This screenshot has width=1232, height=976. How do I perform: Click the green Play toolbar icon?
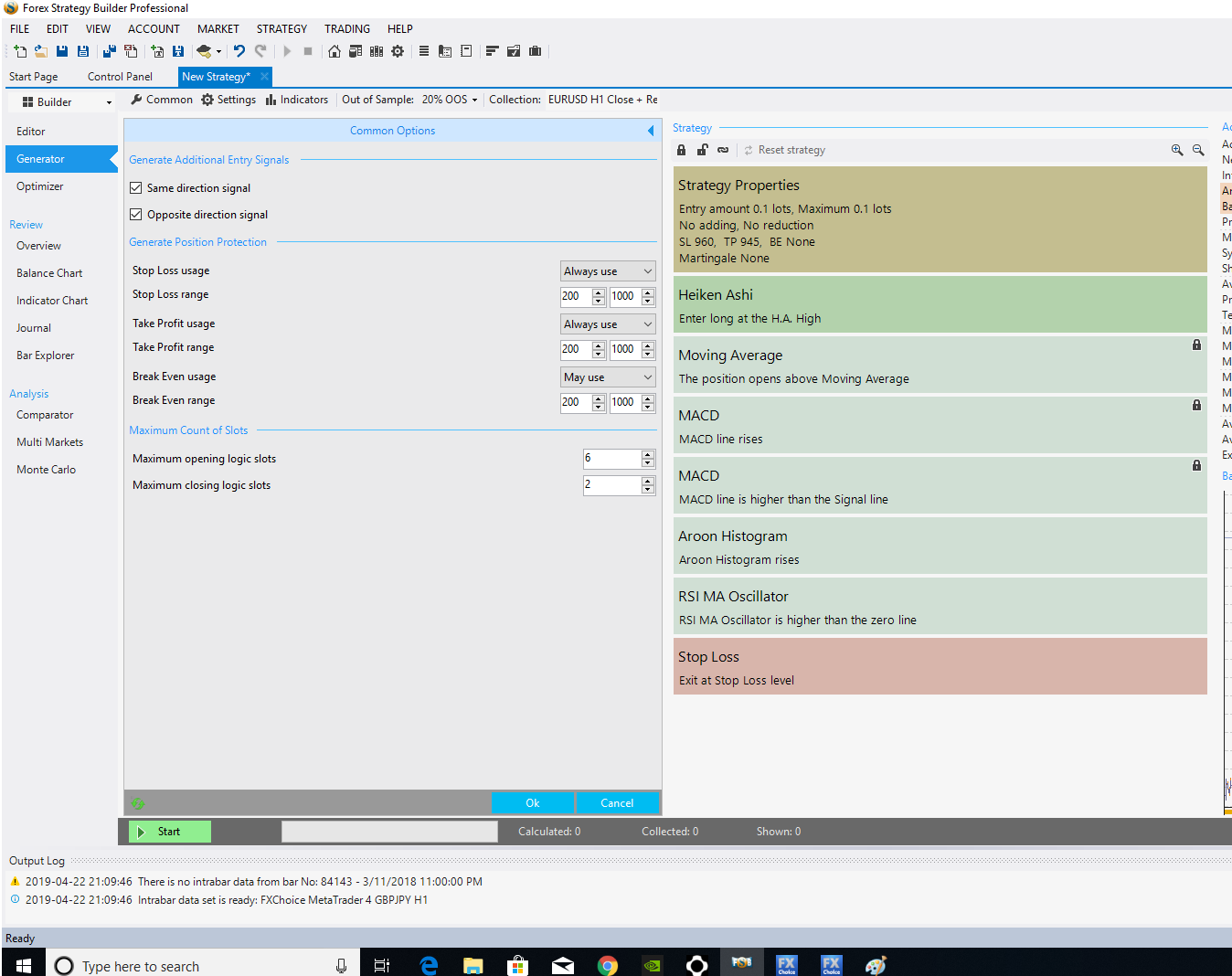pos(287,51)
